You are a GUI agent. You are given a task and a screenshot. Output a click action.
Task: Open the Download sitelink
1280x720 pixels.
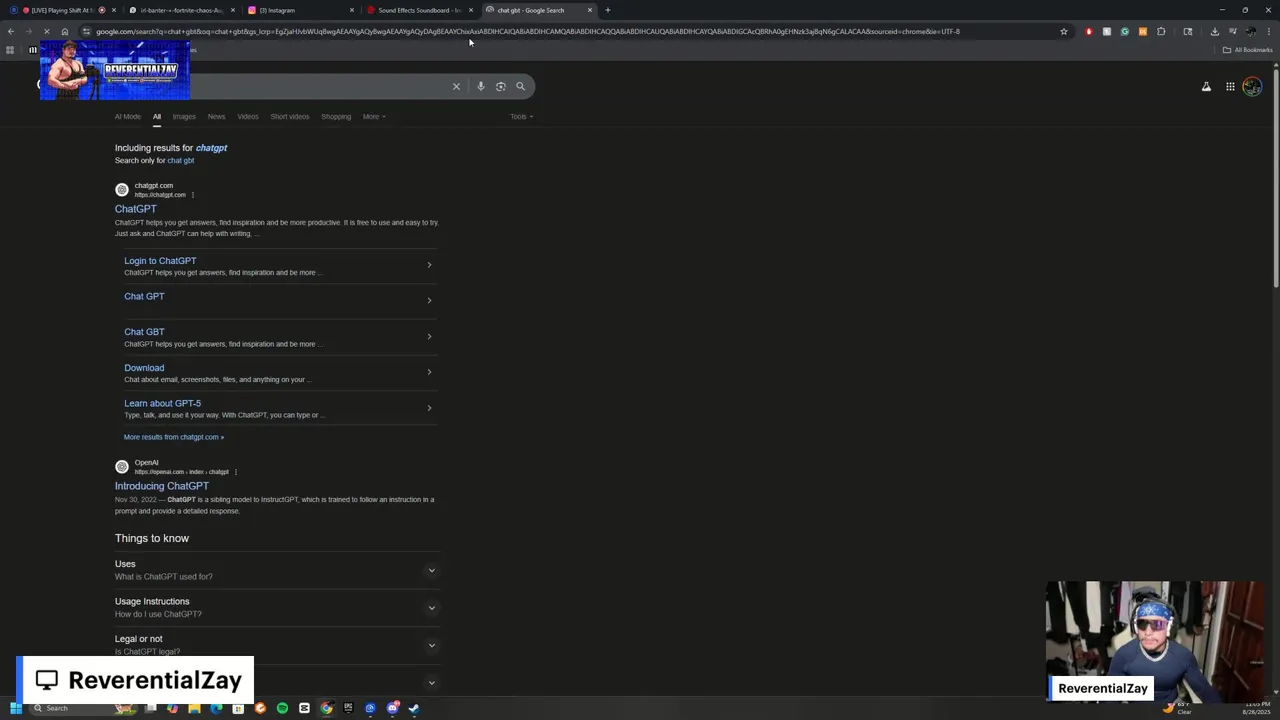[144, 368]
